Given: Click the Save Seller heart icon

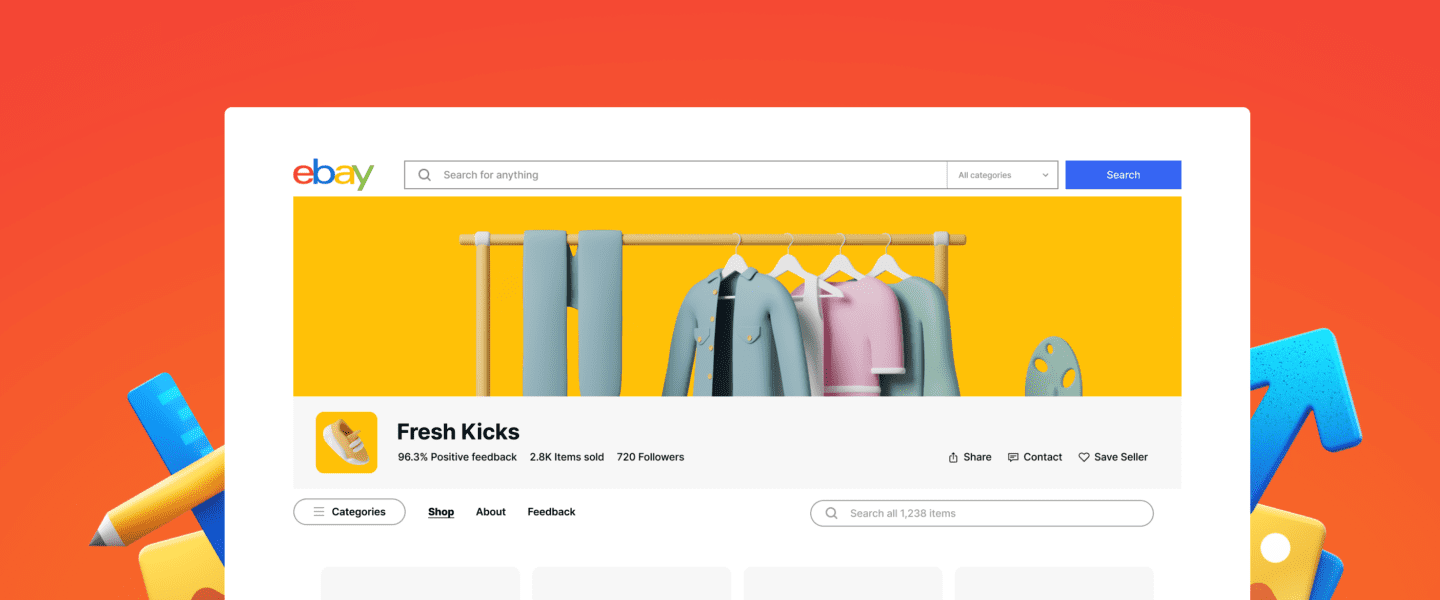Looking at the screenshot, I should pyautogui.click(x=1084, y=457).
